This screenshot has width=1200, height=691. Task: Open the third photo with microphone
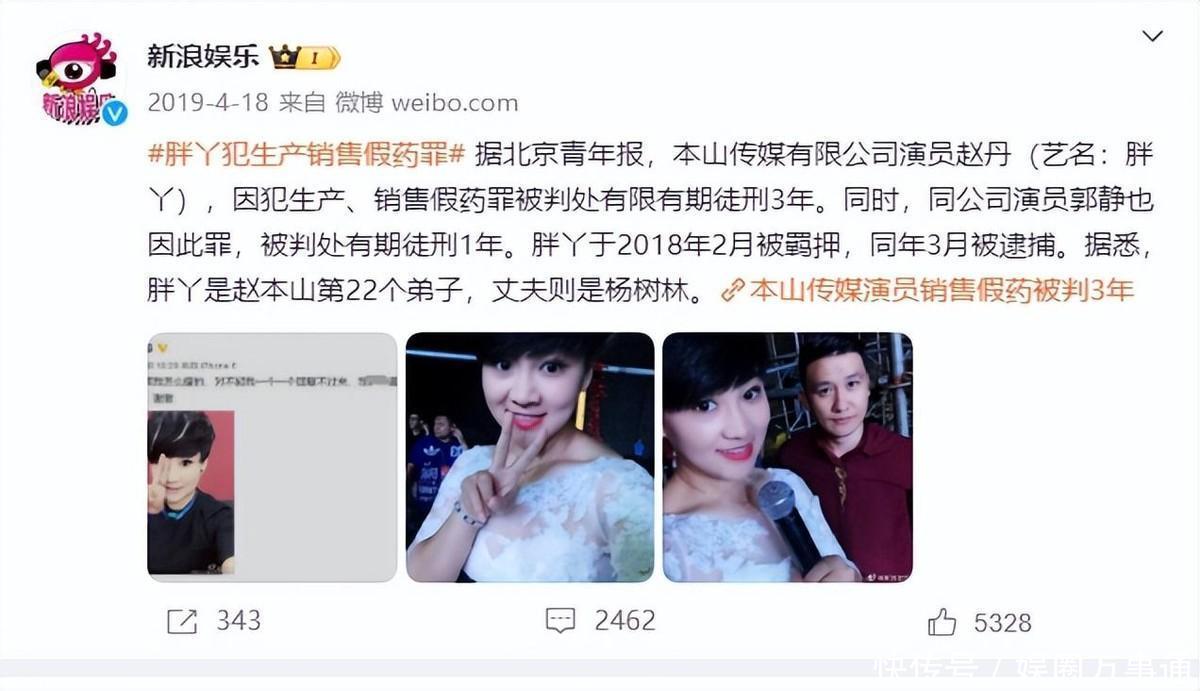(788, 457)
